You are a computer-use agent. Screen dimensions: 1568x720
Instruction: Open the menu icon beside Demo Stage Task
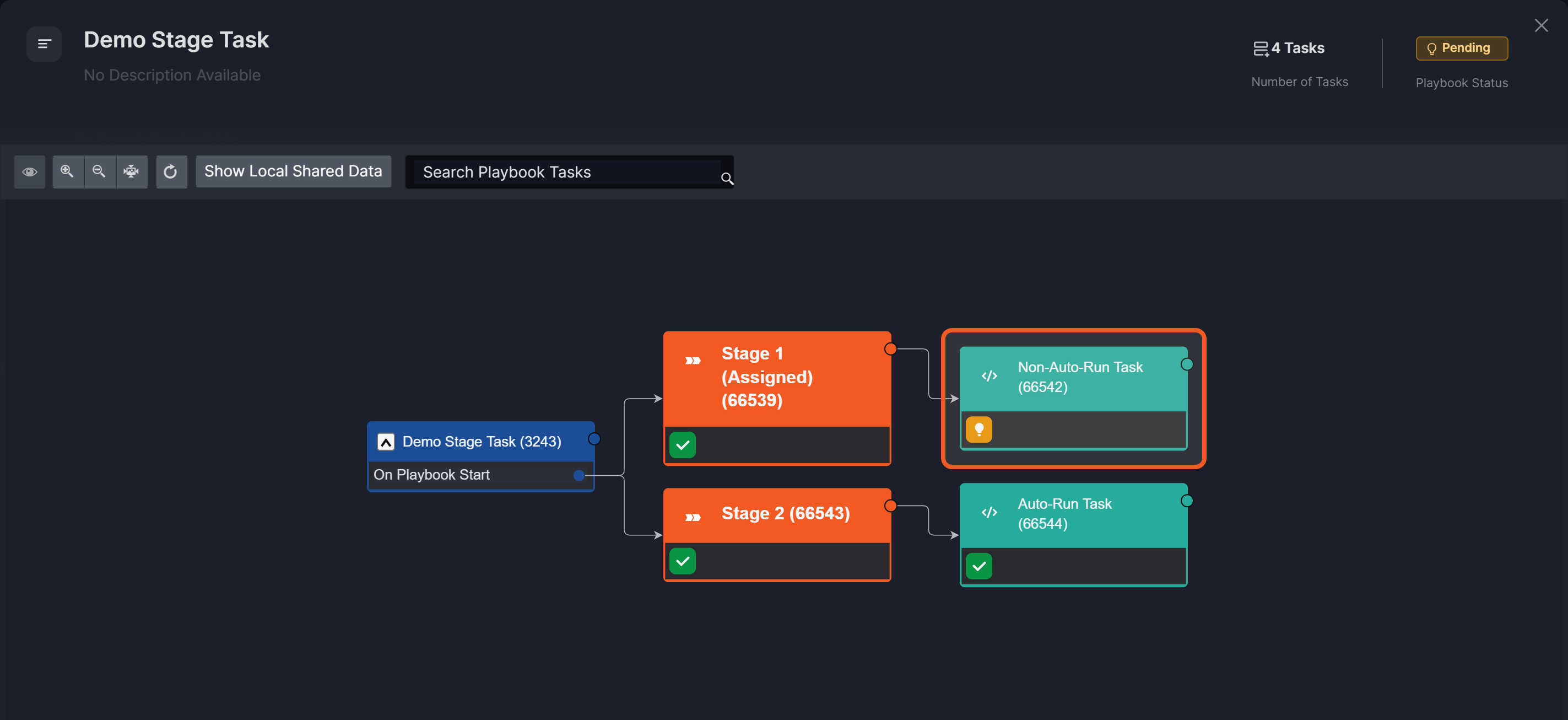44,44
